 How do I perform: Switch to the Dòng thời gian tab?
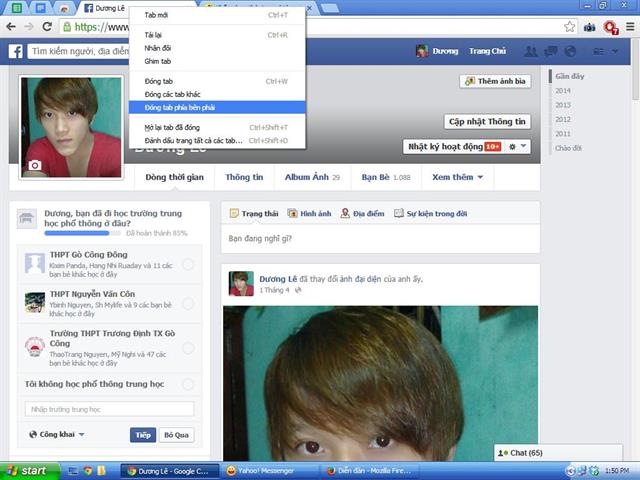[174, 177]
